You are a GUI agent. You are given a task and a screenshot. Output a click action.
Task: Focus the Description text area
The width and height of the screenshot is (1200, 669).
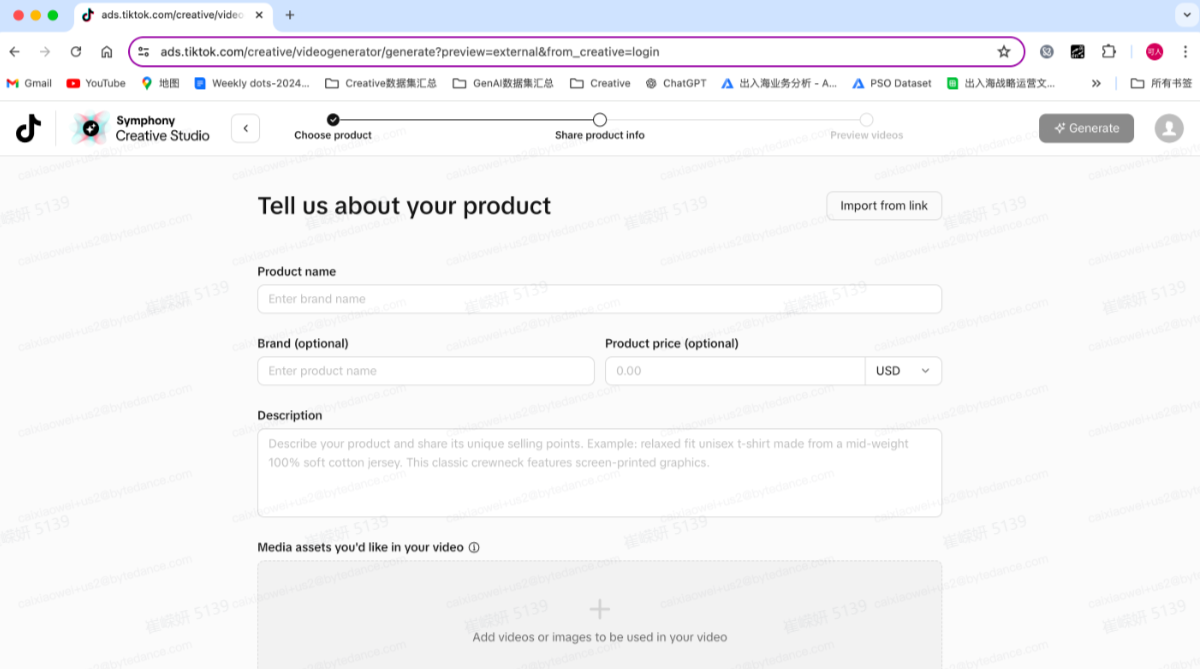[599, 473]
